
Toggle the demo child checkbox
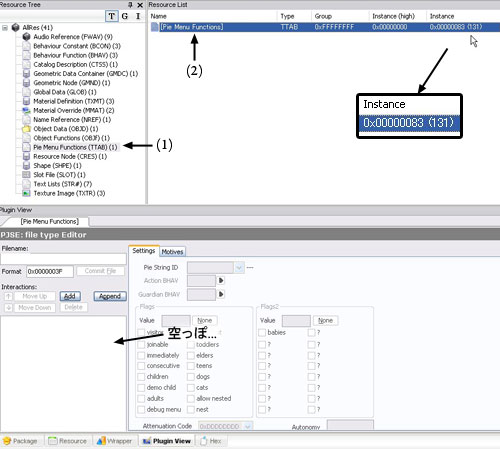[141, 388]
